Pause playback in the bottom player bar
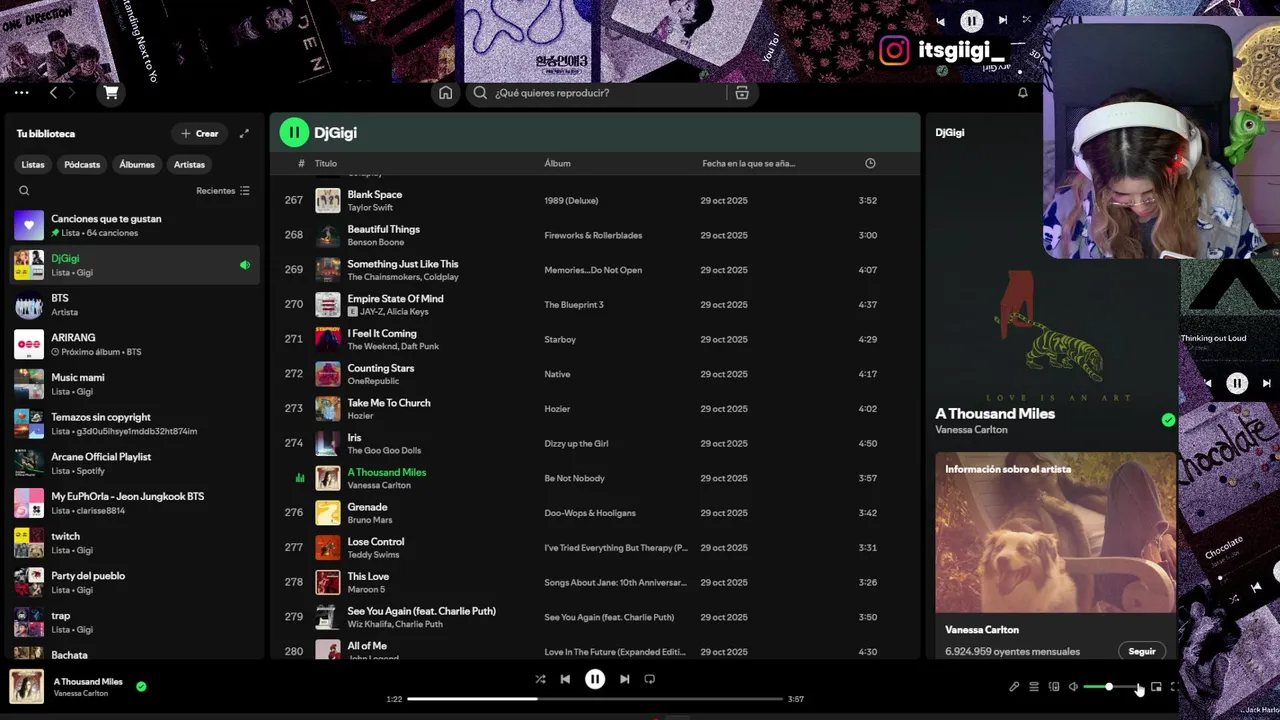 (595, 679)
